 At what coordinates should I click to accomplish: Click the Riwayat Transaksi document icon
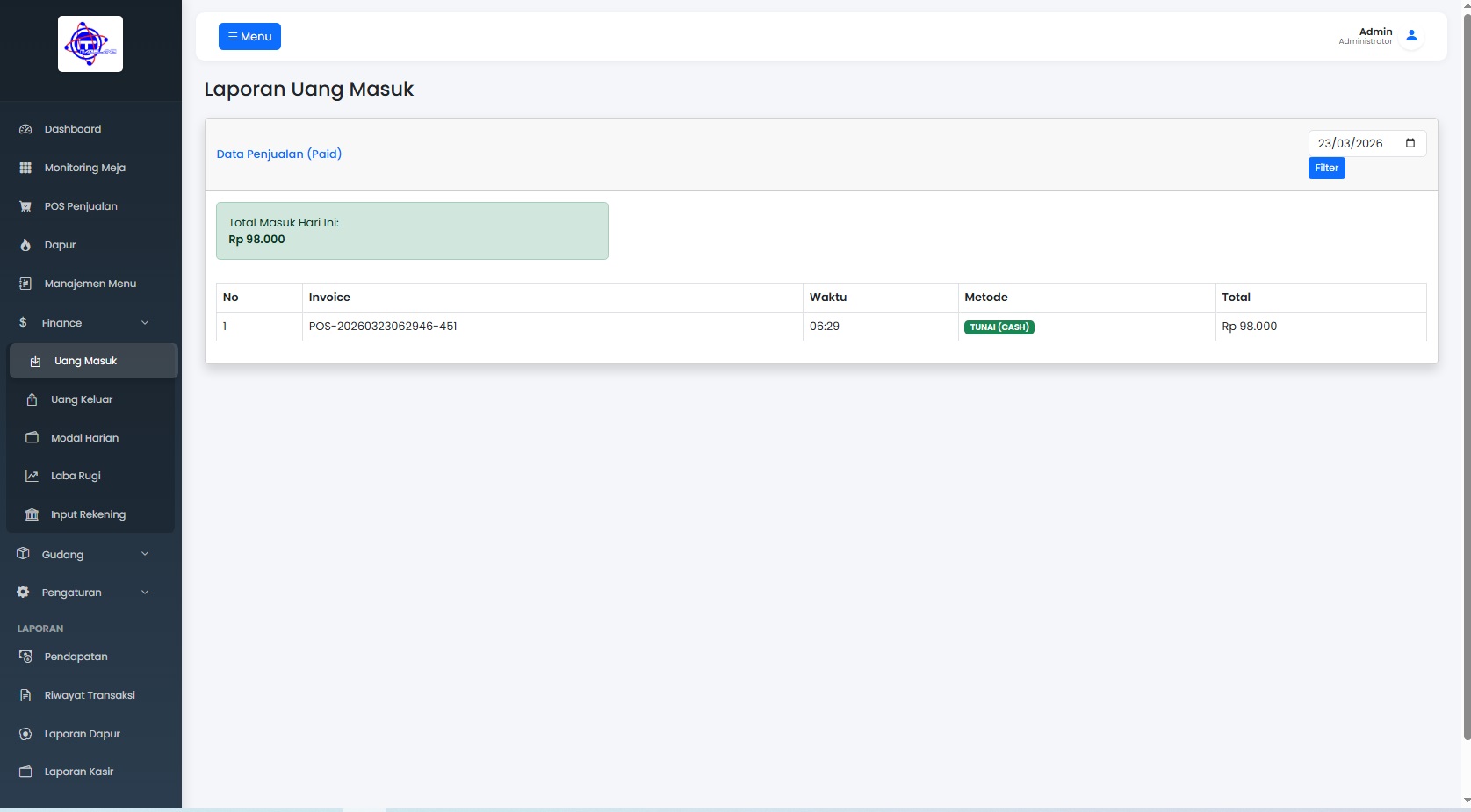(25, 695)
